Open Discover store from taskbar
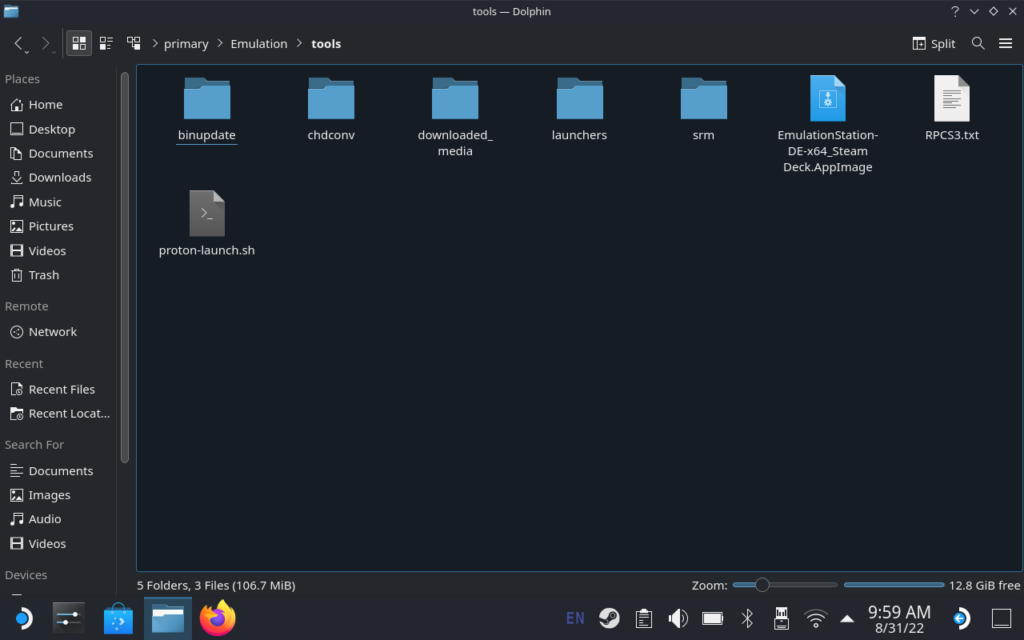This screenshot has width=1024, height=640. (118, 618)
